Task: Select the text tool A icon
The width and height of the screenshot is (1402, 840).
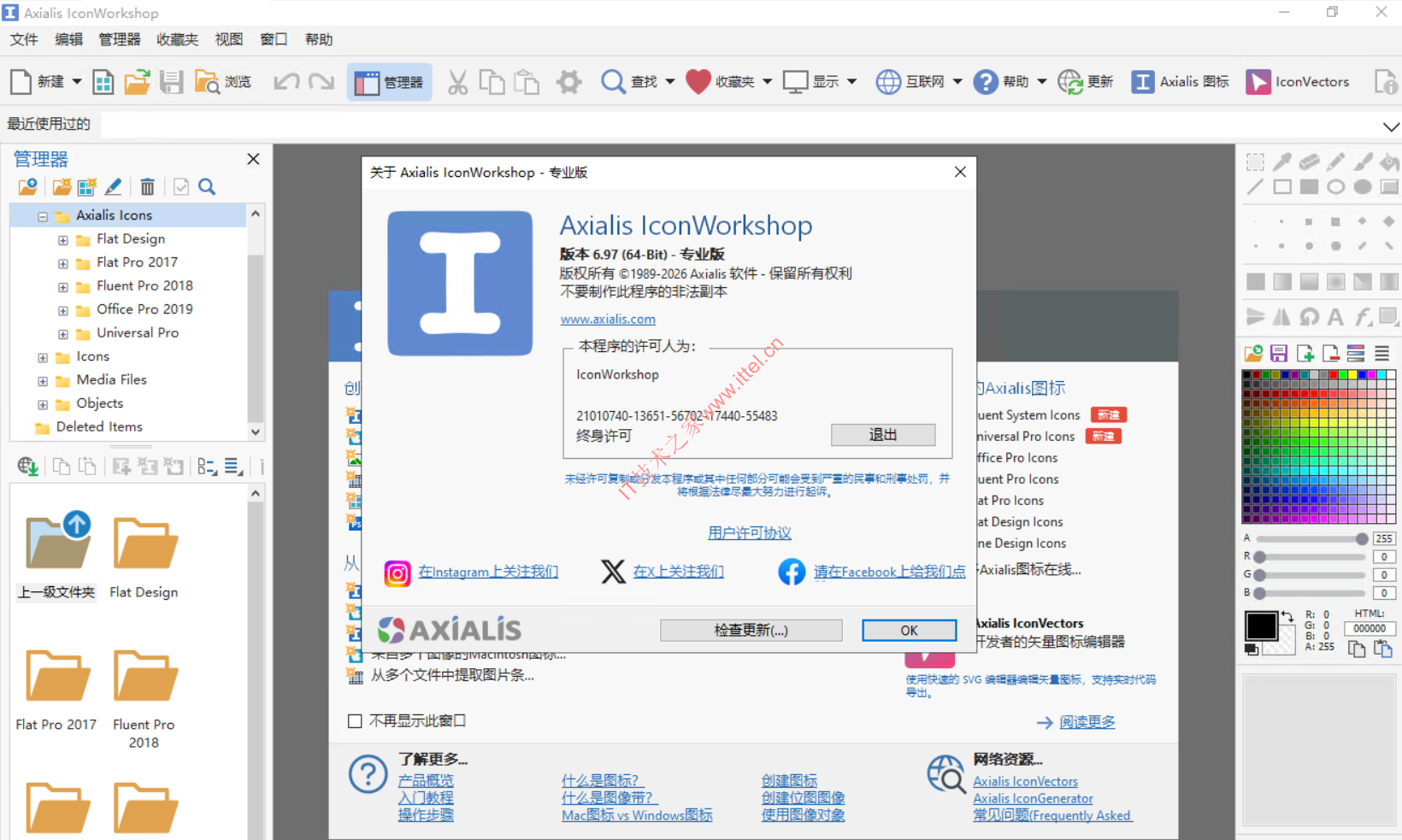Action: pos(1335,317)
